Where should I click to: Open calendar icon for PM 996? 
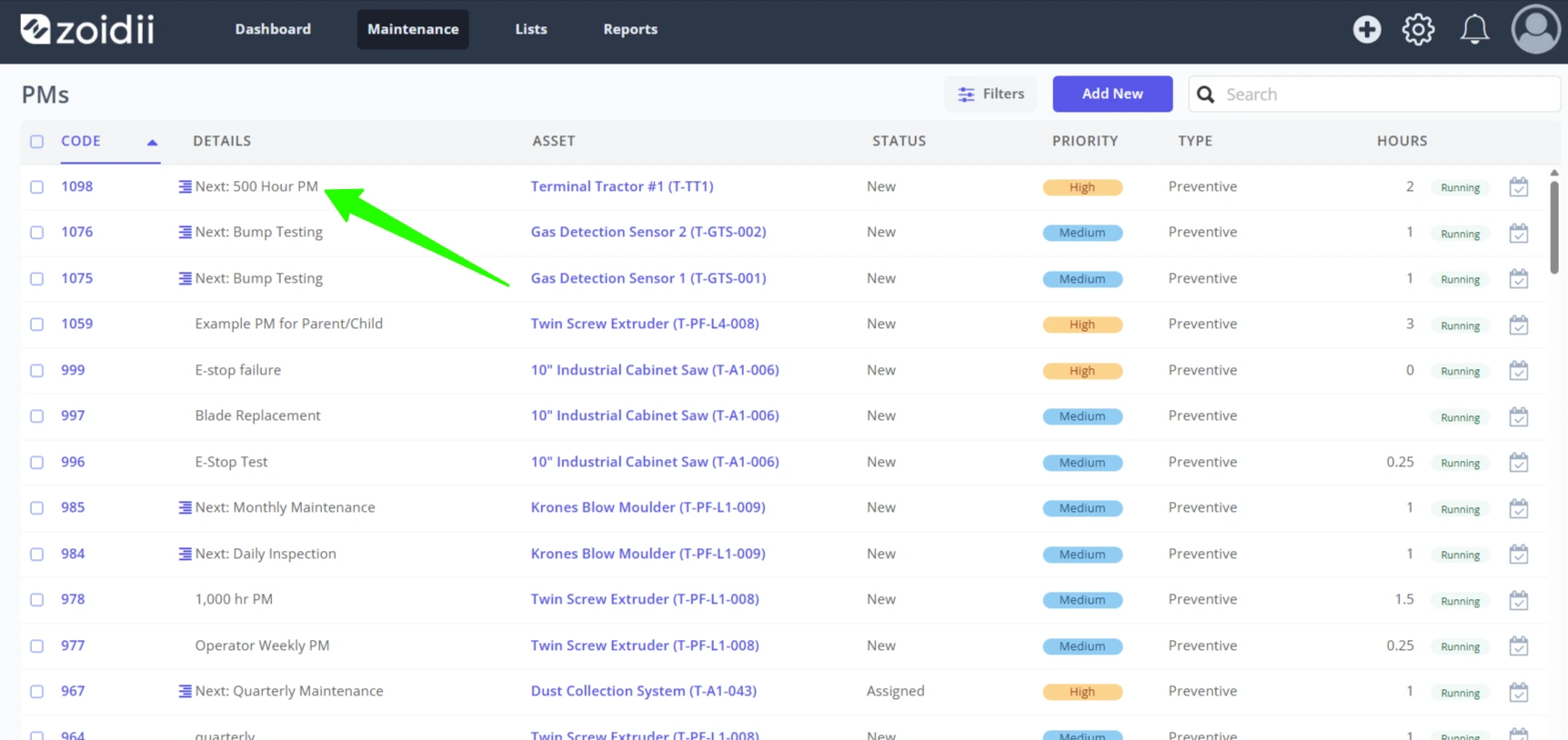click(1518, 463)
